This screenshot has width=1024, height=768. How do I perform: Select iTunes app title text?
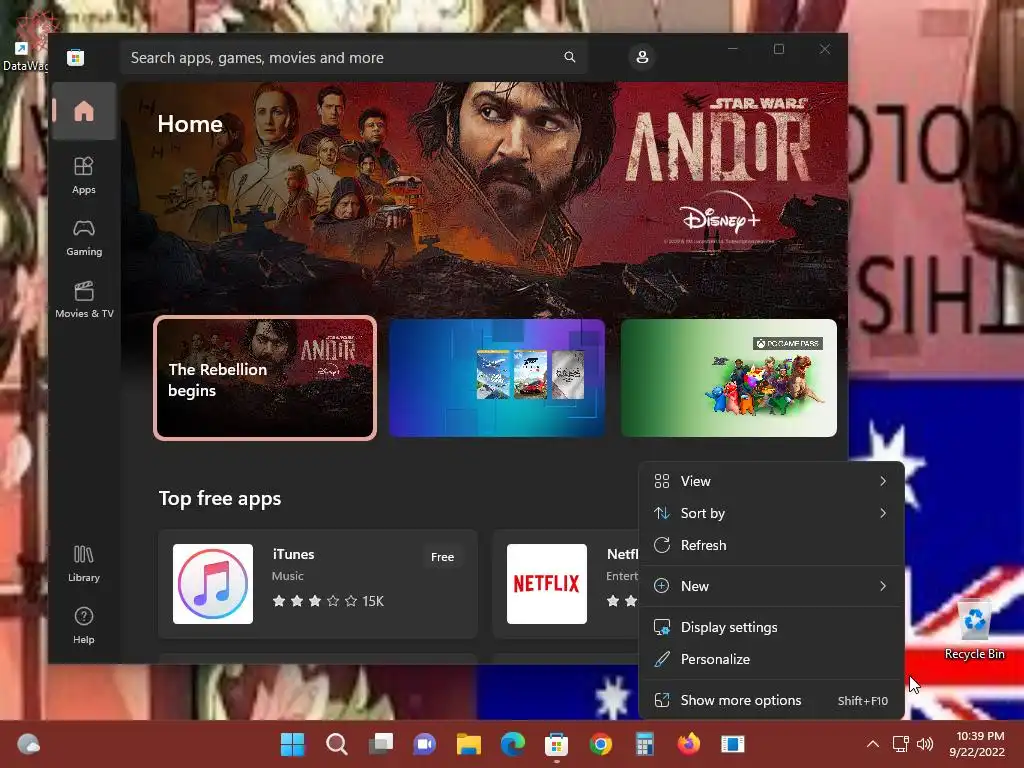click(x=293, y=554)
